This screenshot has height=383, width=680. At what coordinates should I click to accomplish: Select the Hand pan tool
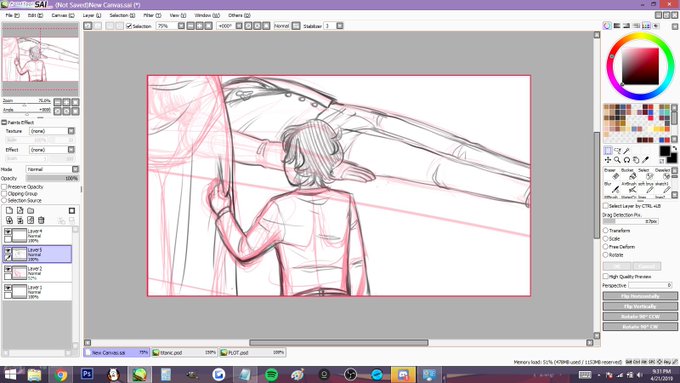[636, 160]
